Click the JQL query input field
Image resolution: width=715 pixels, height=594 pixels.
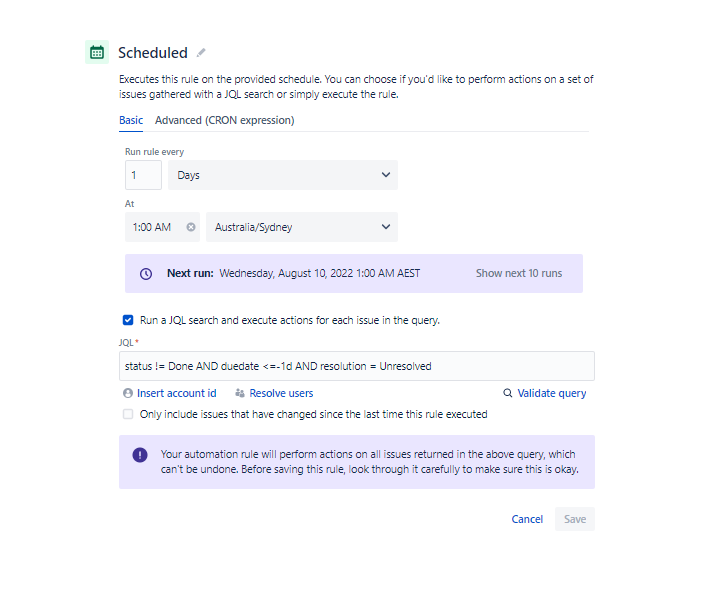click(x=356, y=366)
